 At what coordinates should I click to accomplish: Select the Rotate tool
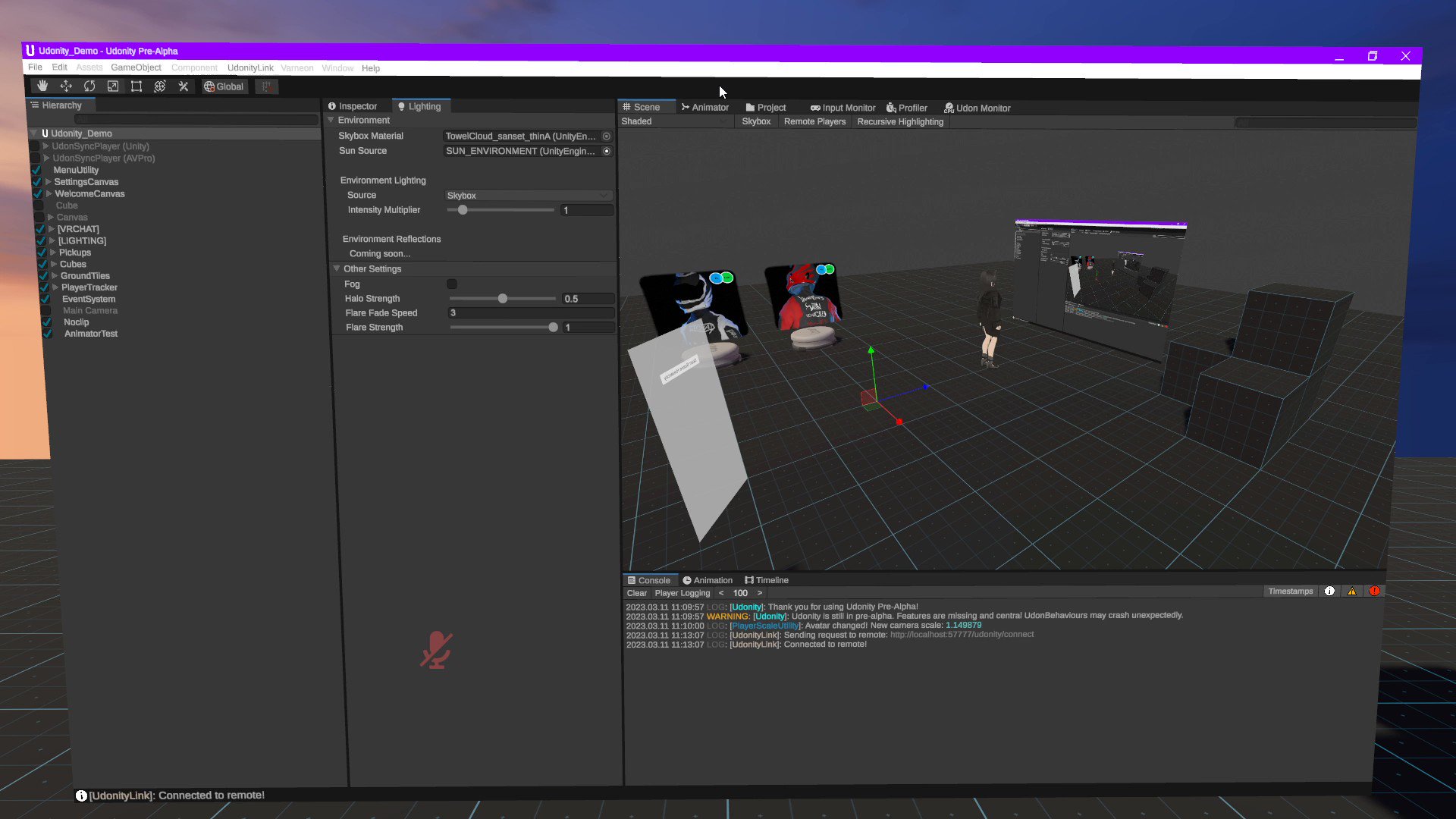tap(89, 86)
